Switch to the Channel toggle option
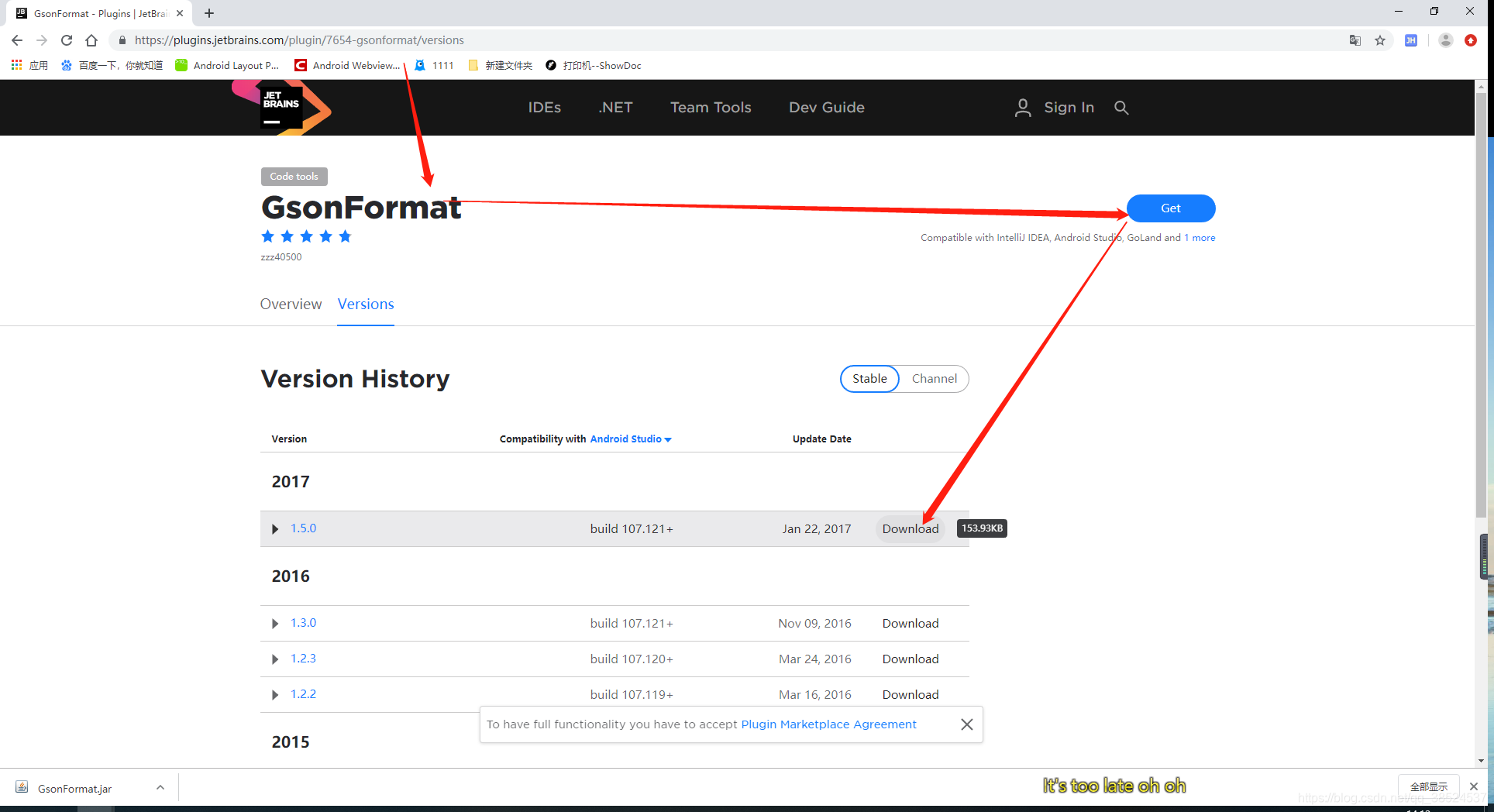 point(935,379)
